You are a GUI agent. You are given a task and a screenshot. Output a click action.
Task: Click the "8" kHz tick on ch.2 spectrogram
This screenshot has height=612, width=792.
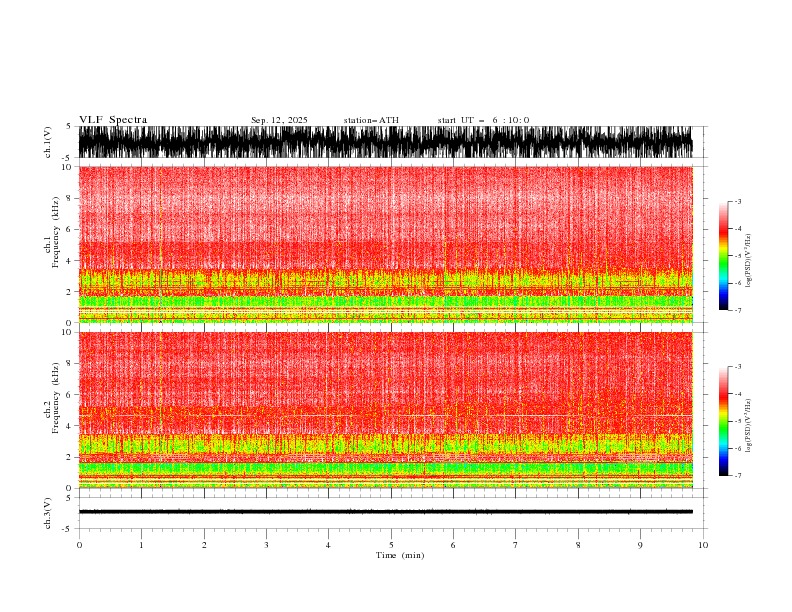click(x=69, y=364)
